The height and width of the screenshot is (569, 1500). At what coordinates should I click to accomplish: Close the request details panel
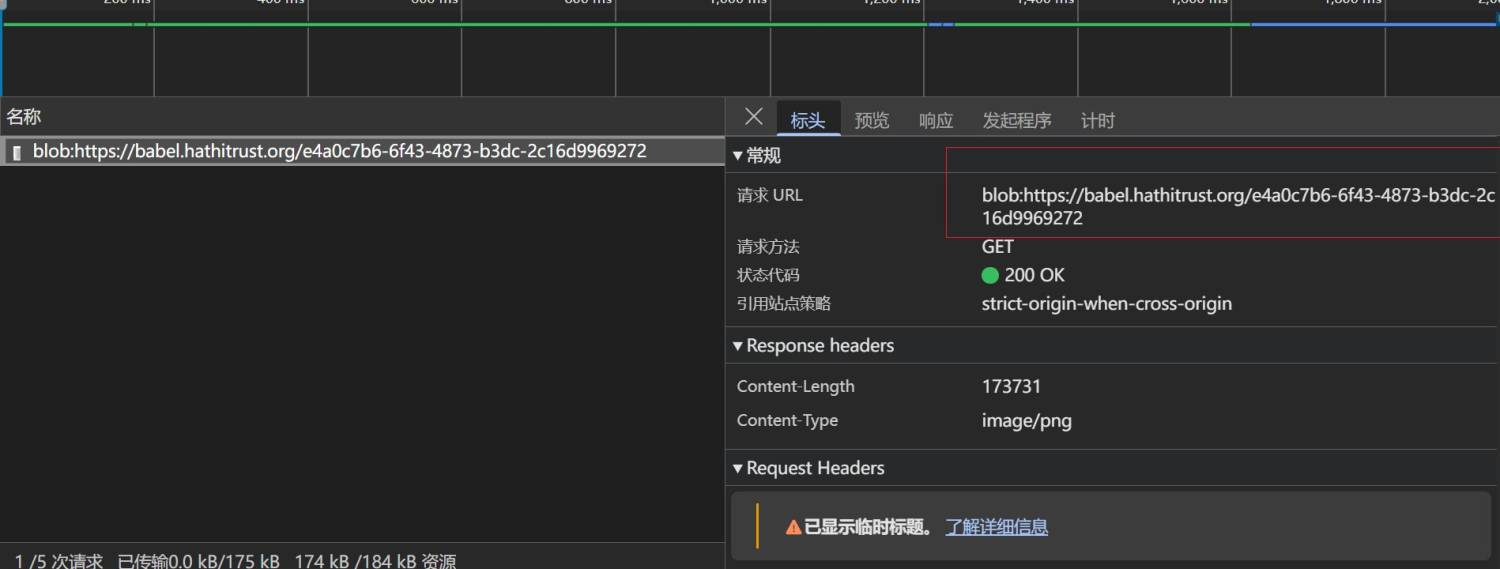click(754, 117)
